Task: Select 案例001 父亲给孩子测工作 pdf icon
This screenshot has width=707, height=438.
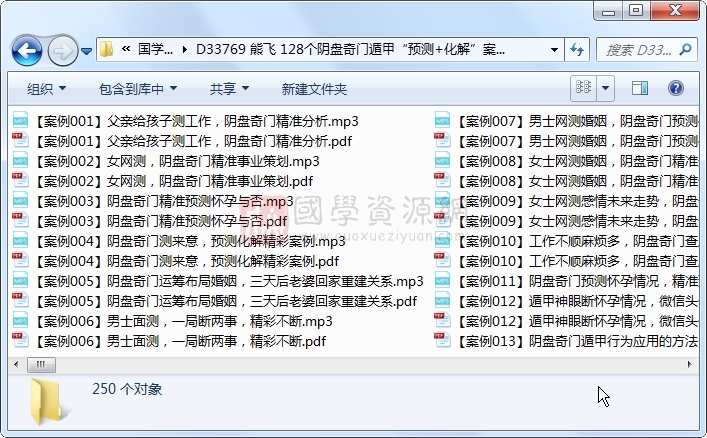Action: [20, 141]
